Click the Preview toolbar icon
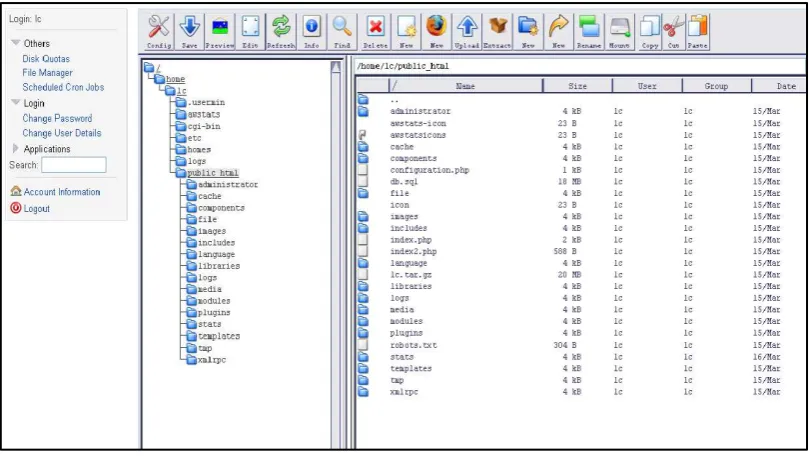809x456 pixels. pyautogui.click(x=220, y=31)
